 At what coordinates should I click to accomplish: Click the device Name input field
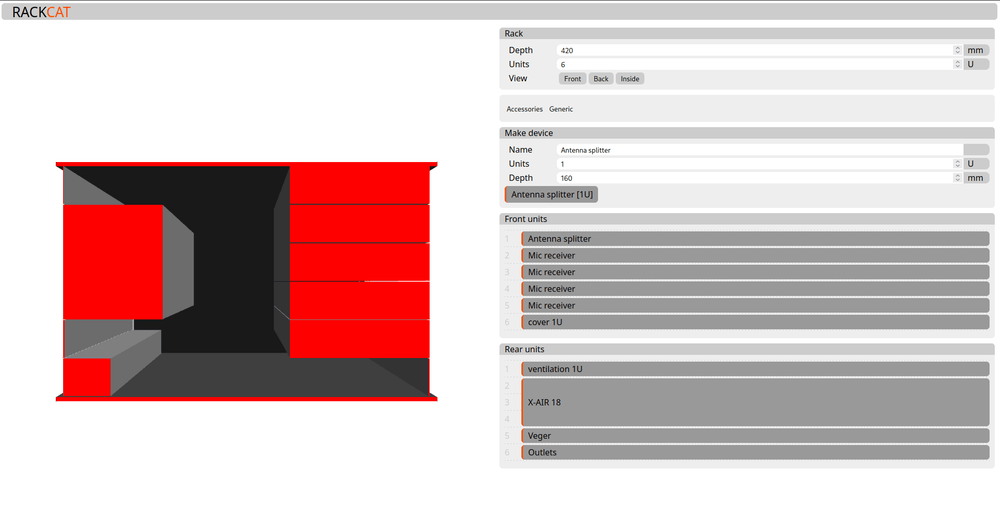point(759,150)
